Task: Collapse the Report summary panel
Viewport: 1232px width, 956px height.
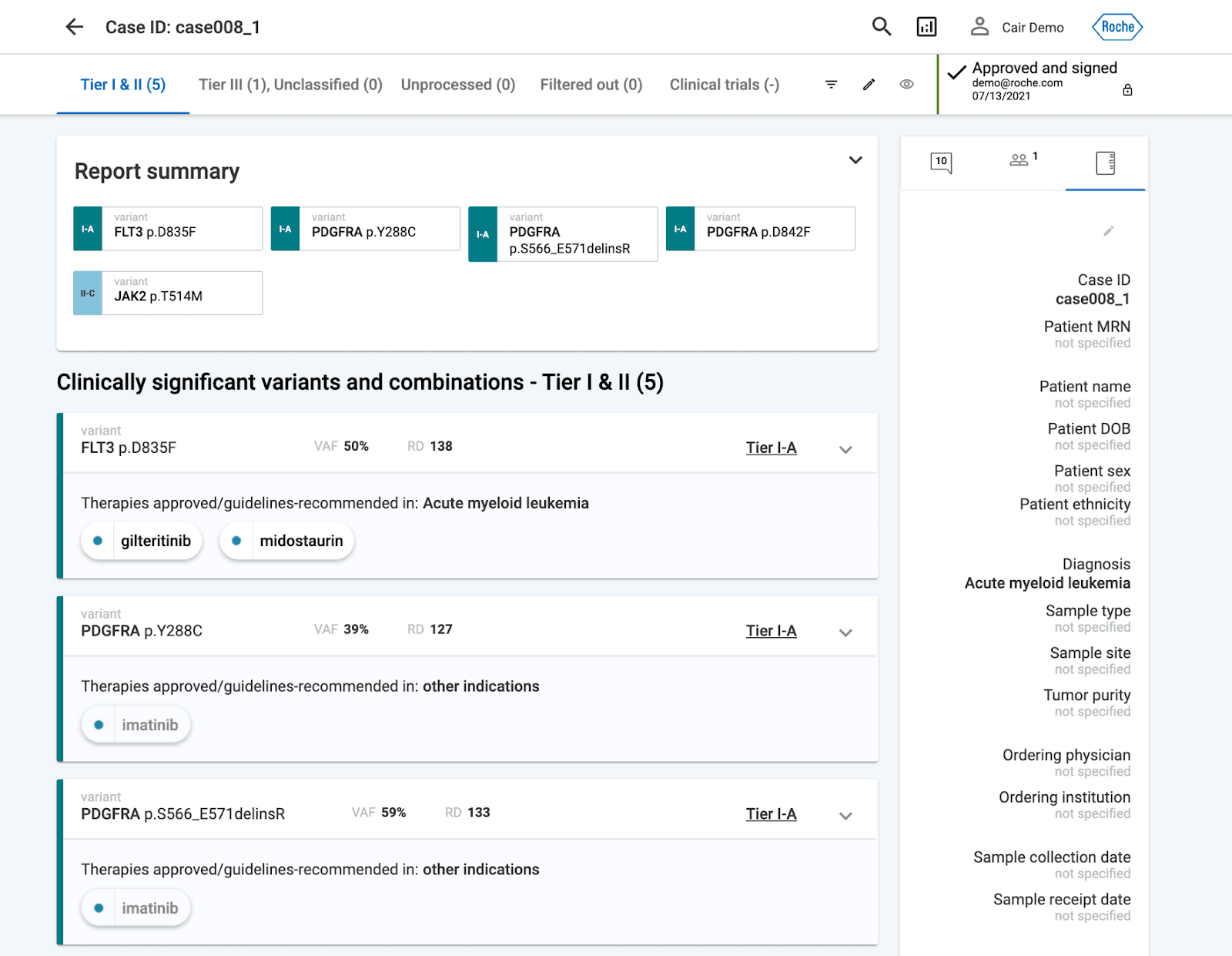Action: 855,160
